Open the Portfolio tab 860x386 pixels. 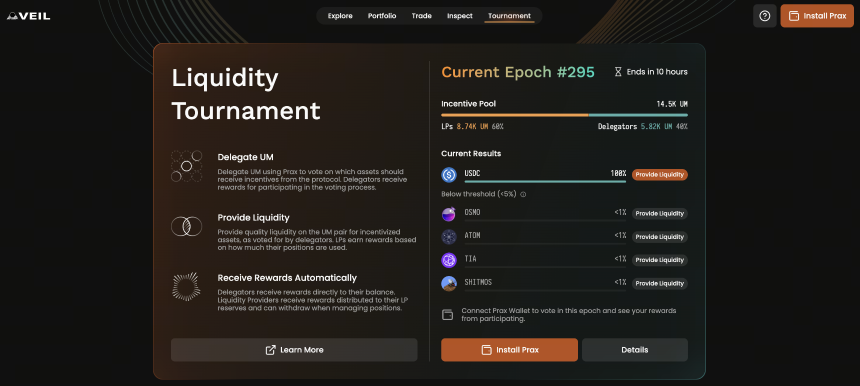coord(382,16)
